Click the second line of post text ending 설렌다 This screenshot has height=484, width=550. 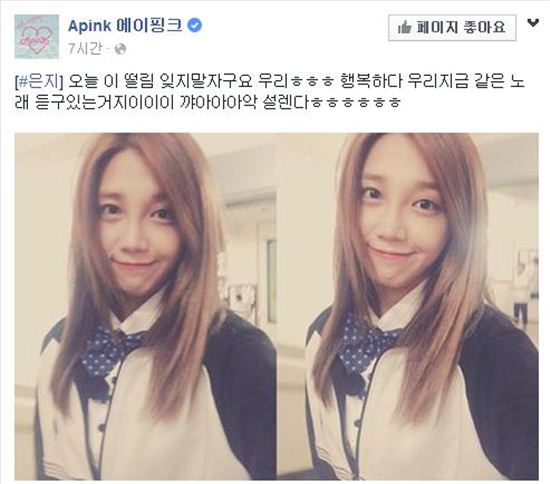[x=207, y=102]
